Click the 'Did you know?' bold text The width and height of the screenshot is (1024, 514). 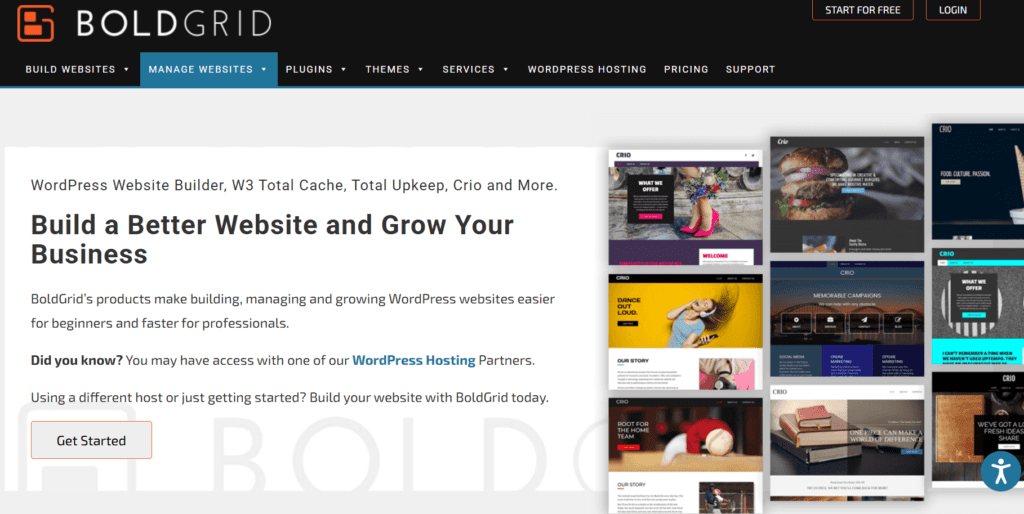coord(76,361)
